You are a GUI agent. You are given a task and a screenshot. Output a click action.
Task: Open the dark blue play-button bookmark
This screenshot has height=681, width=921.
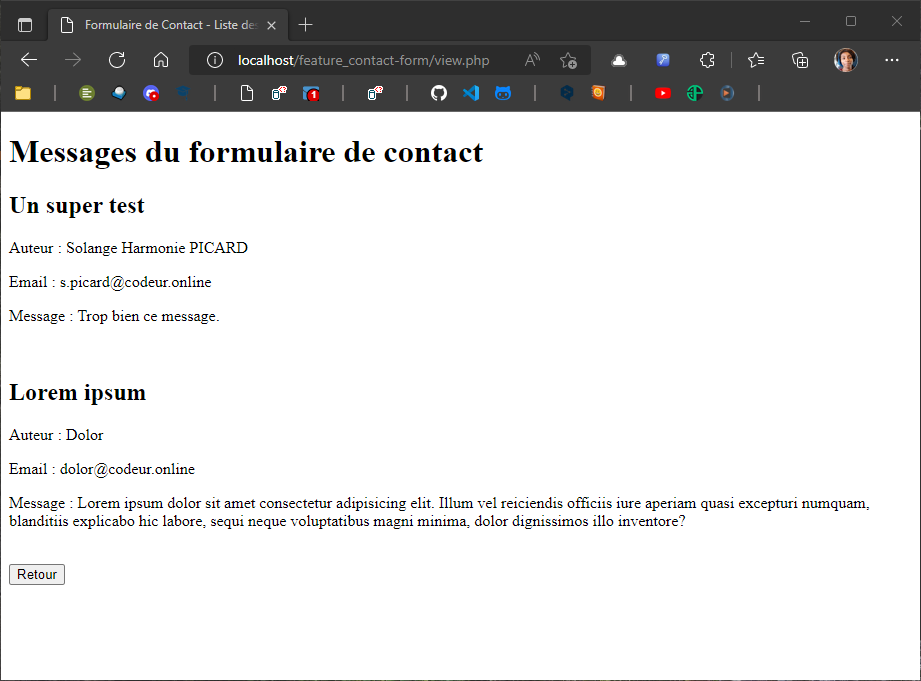pos(727,93)
